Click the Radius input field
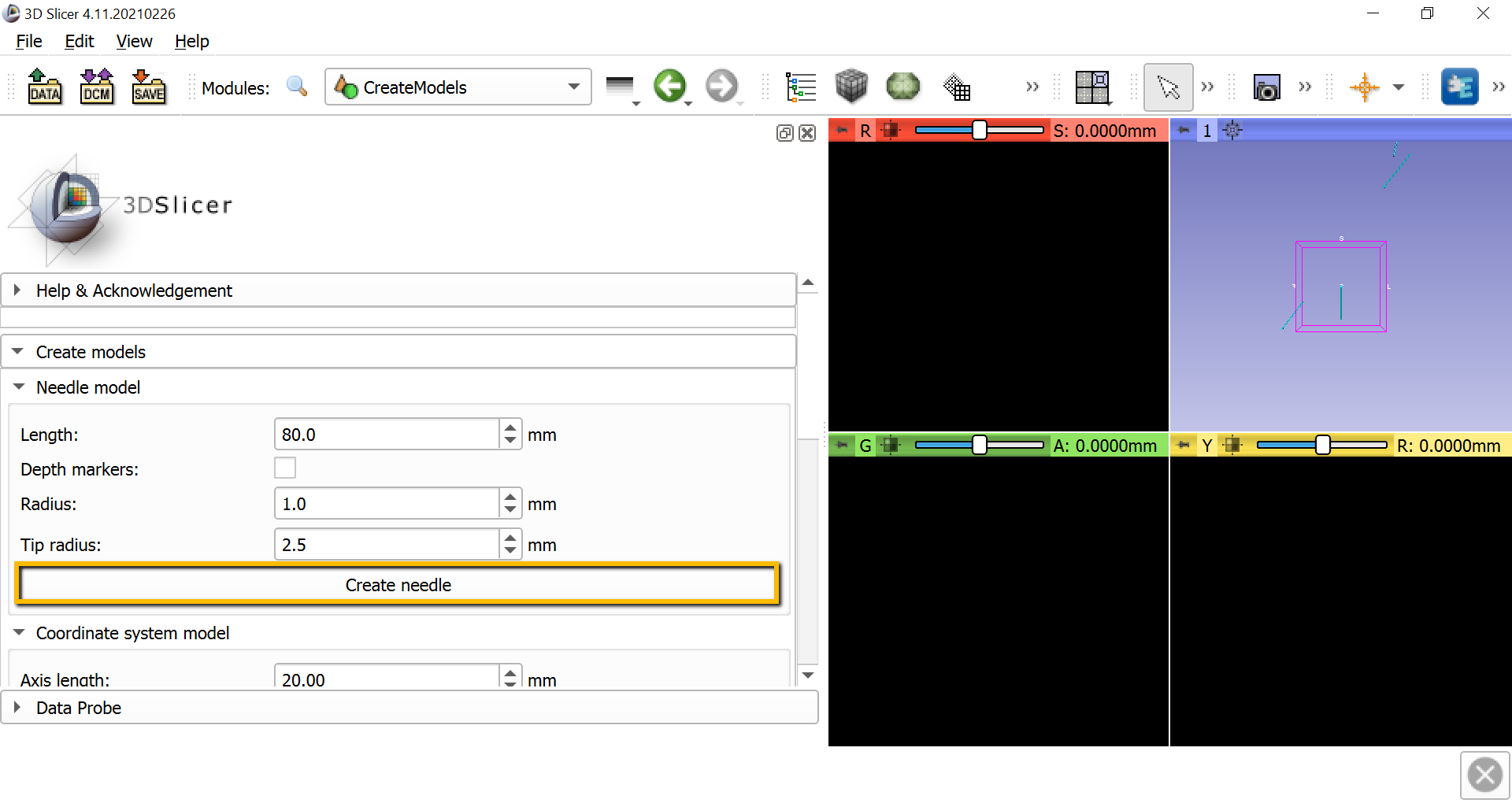 point(387,504)
